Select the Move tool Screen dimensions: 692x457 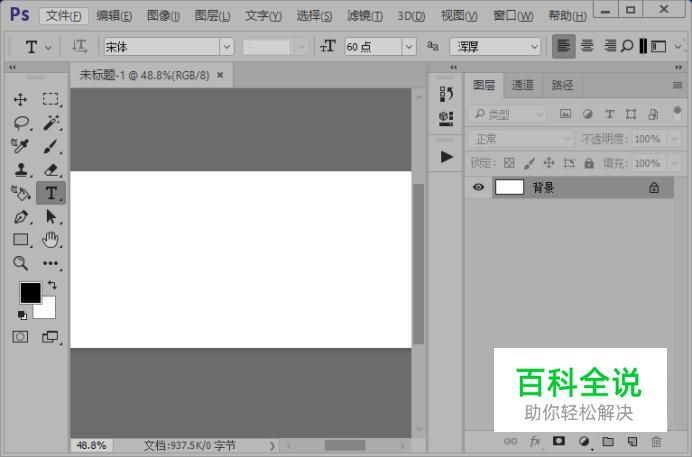click(20, 99)
